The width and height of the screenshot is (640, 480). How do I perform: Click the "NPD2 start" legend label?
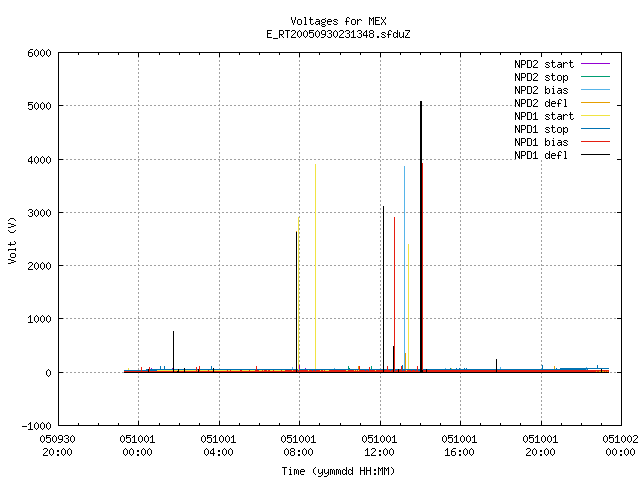click(544, 64)
